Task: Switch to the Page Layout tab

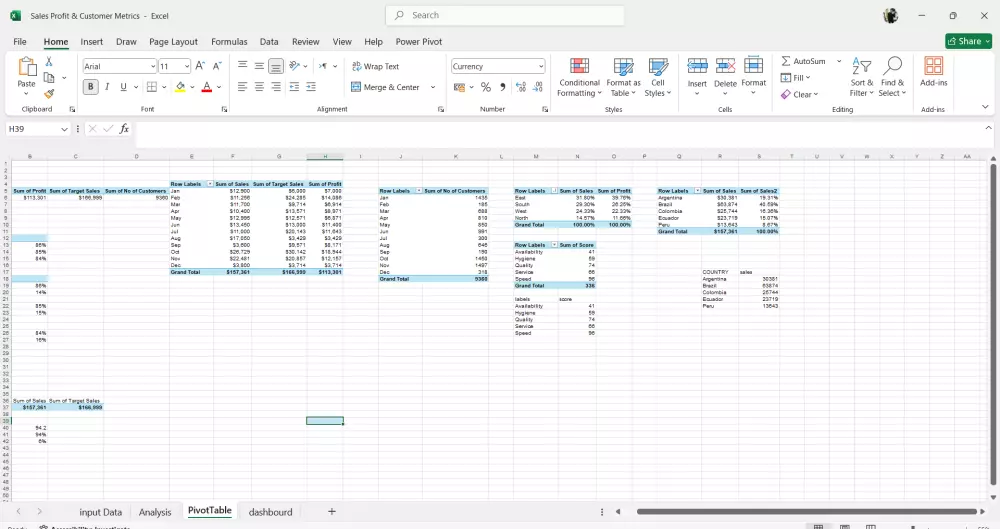Action: (x=173, y=41)
